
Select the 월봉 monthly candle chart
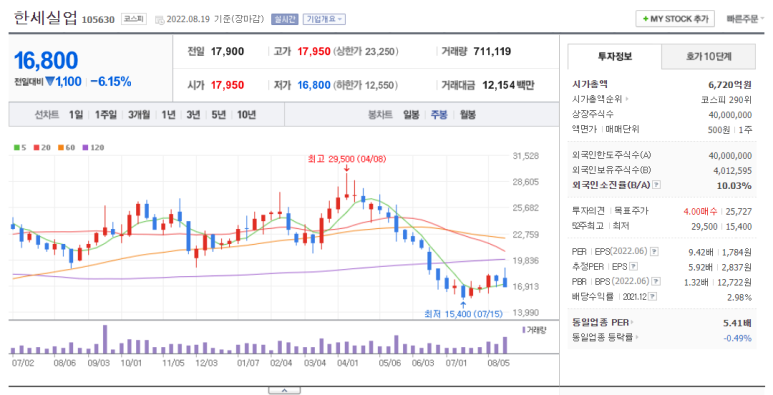coord(468,115)
